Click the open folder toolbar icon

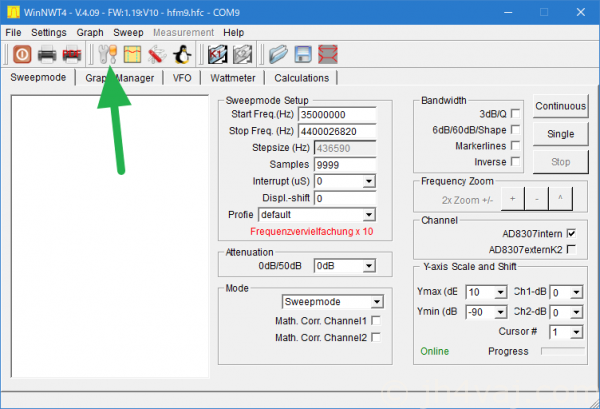(277, 54)
